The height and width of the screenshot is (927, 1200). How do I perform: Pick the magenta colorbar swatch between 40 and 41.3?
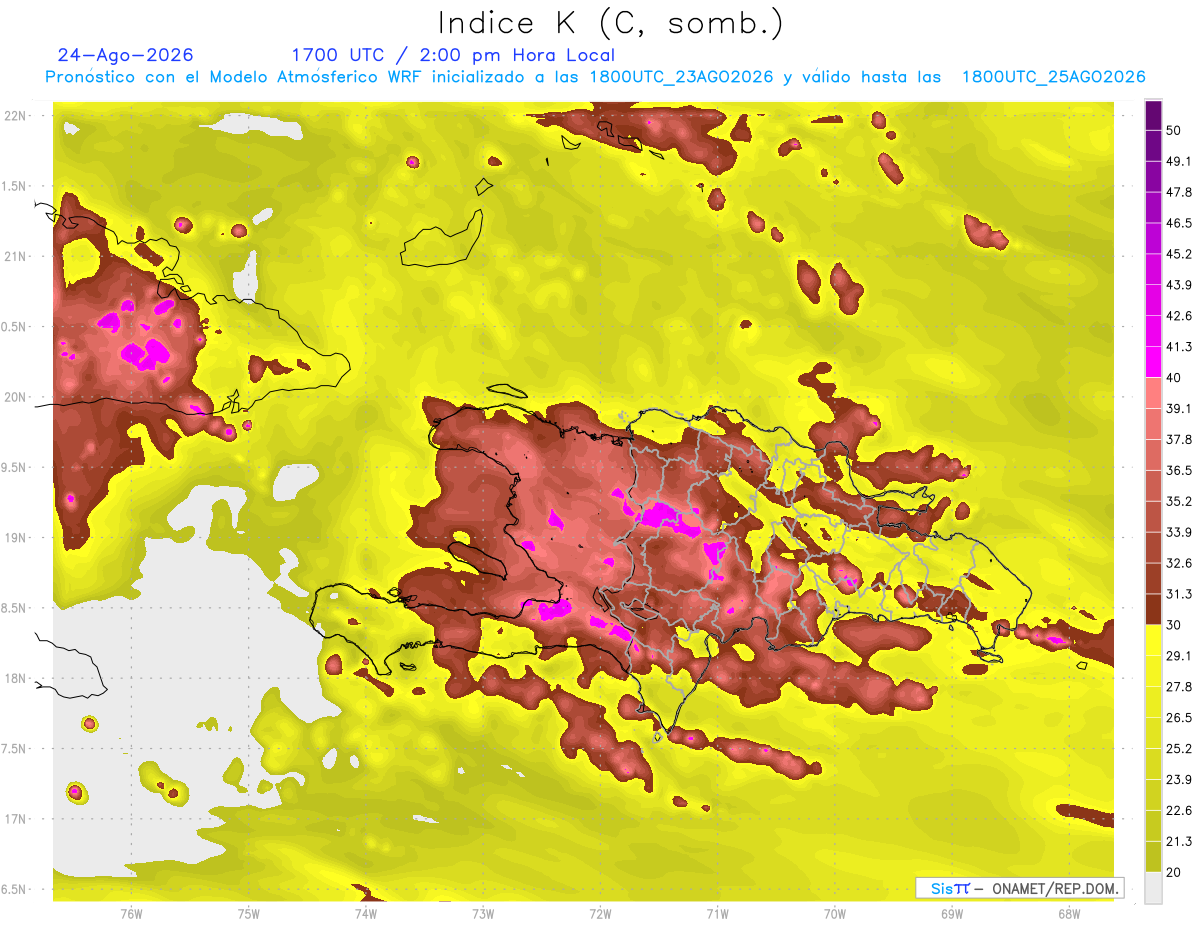point(1153,362)
